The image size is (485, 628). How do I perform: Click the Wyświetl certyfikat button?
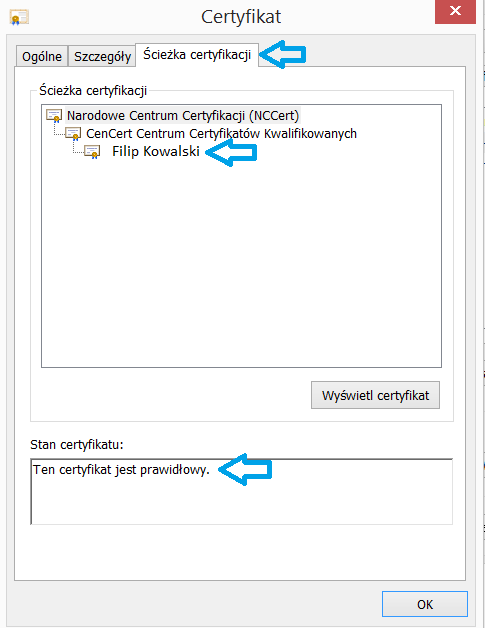[375, 395]
